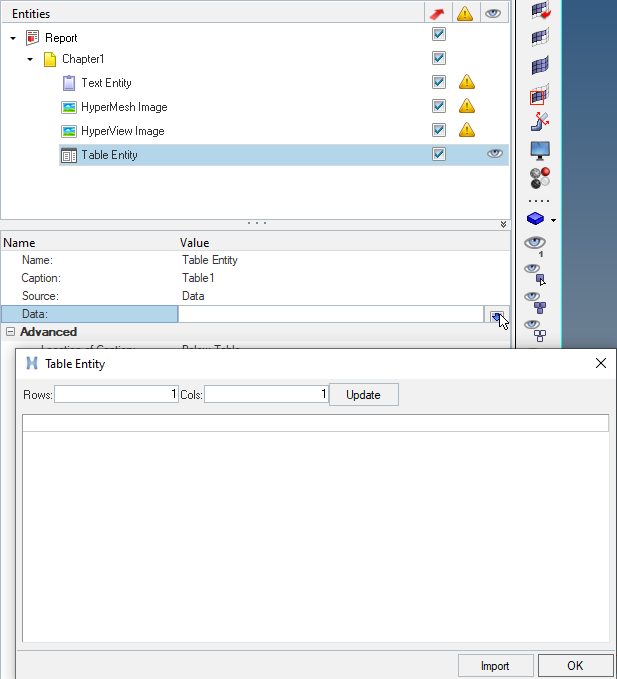The width and height of the screenshot is (617, 679).
Task: Click the Report document icon
Action: [32, 38]
